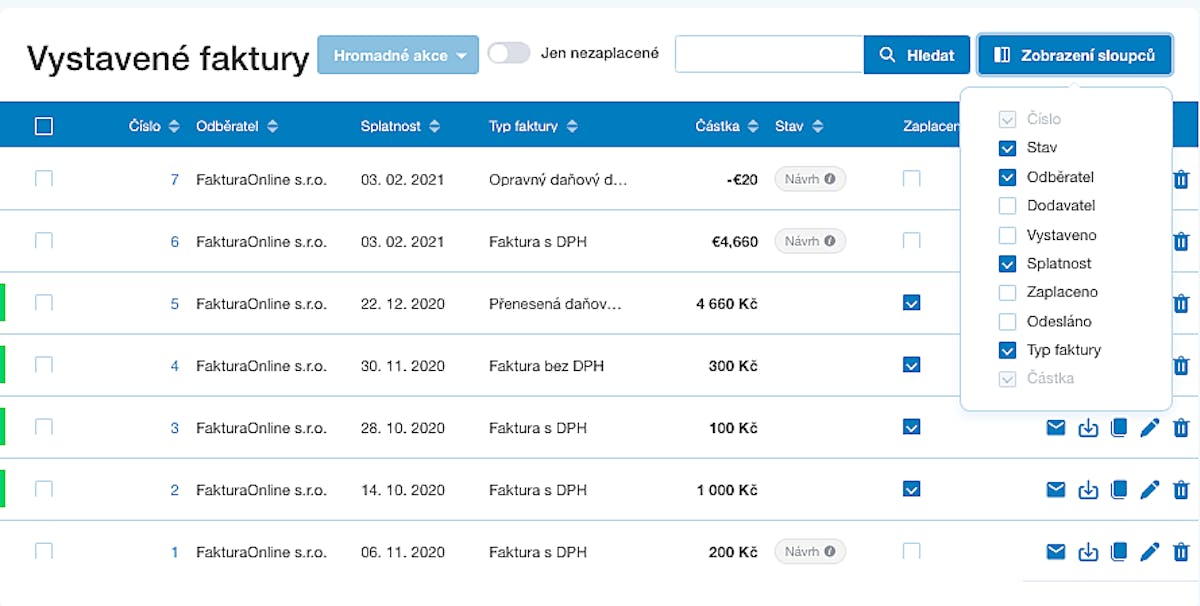Show info icon on invoice 6 Návrh badge
Screen dimensions: 1200x606
830,242
